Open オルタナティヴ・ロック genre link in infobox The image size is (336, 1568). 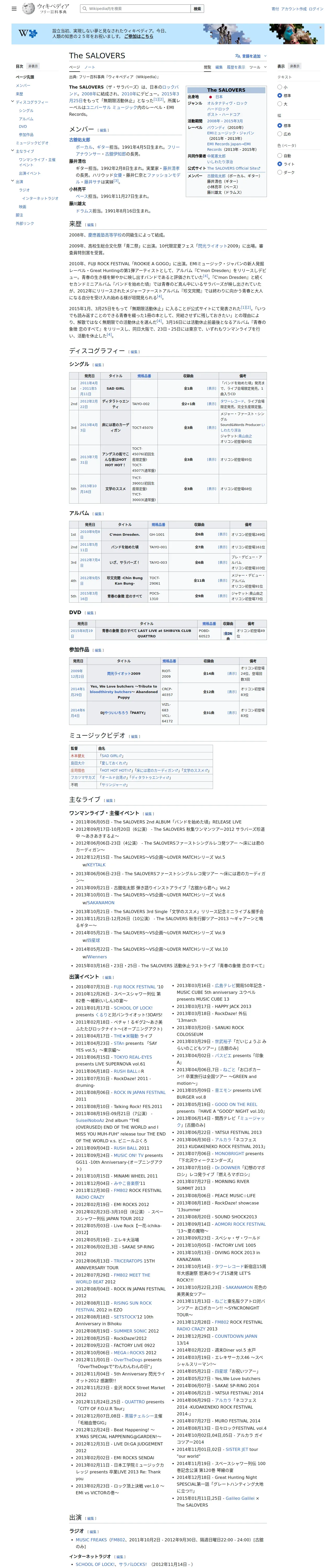(227, 103)
